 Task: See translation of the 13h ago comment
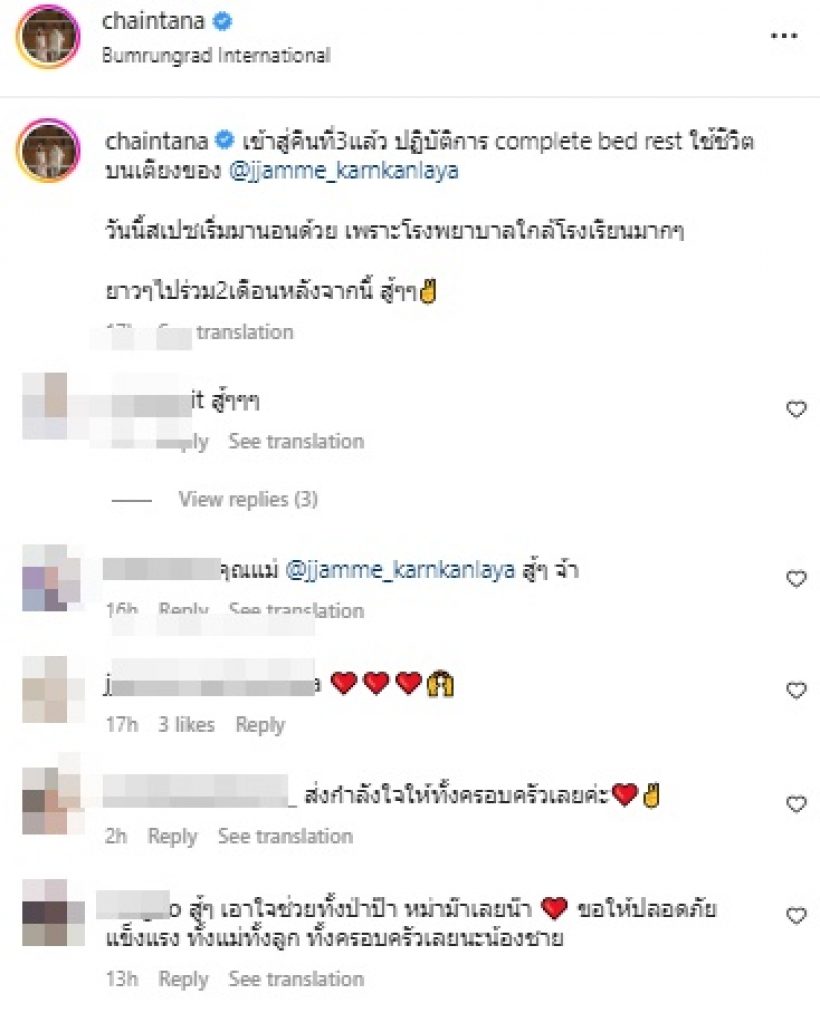296,979
